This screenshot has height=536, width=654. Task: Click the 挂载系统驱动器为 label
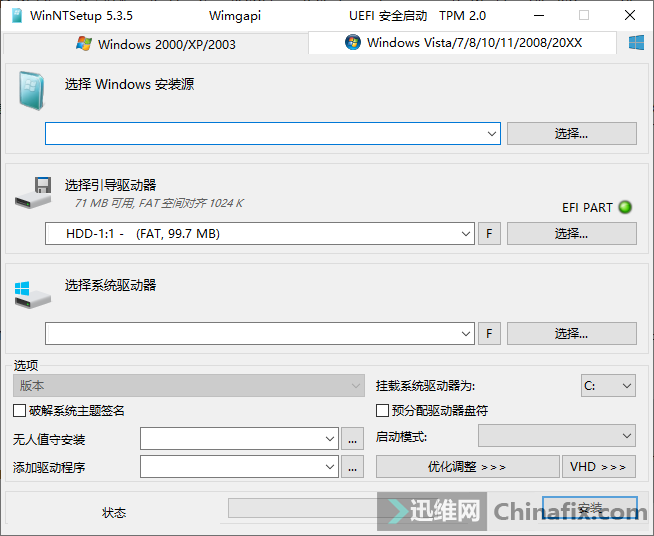click(x=425, y=386)
